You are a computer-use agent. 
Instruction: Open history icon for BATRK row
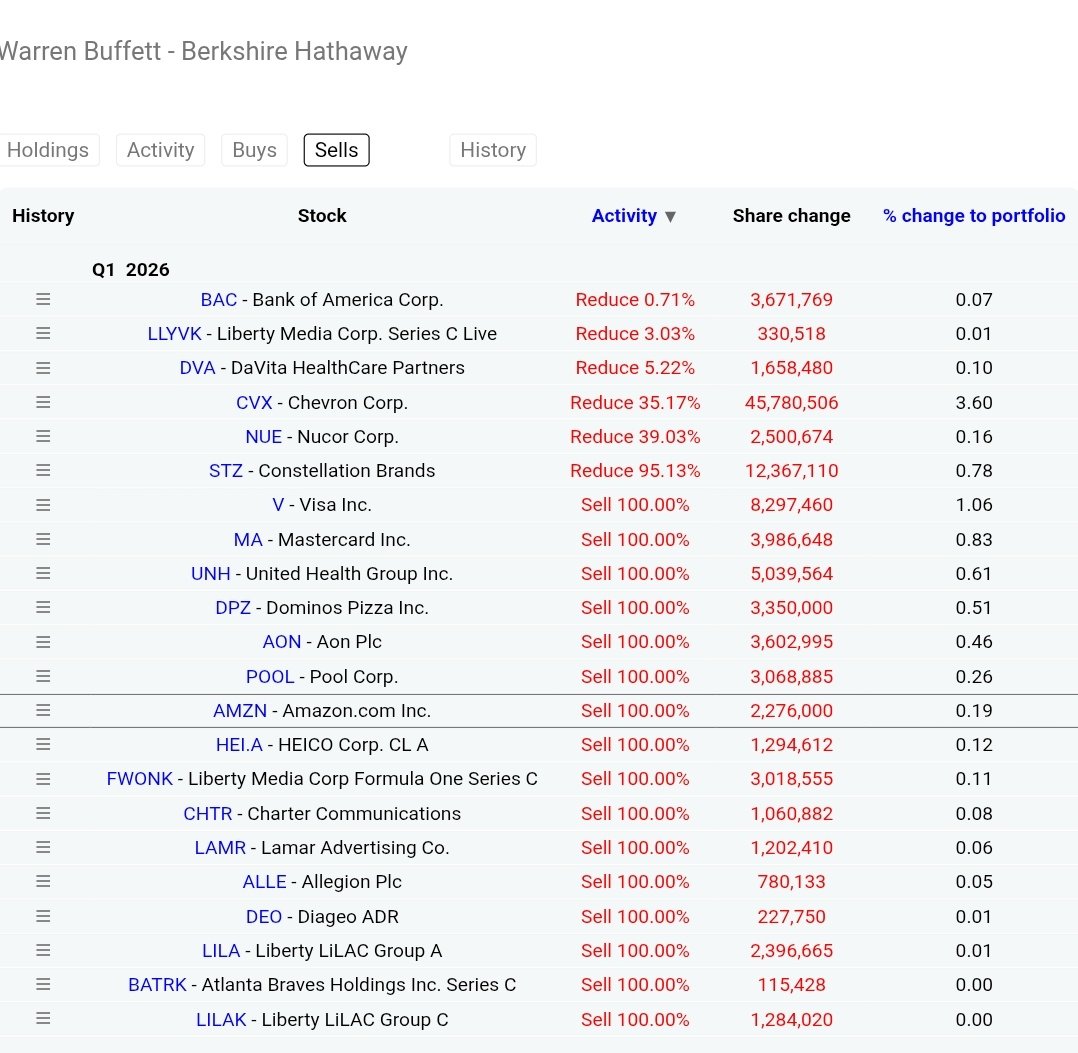coord(43,984)
